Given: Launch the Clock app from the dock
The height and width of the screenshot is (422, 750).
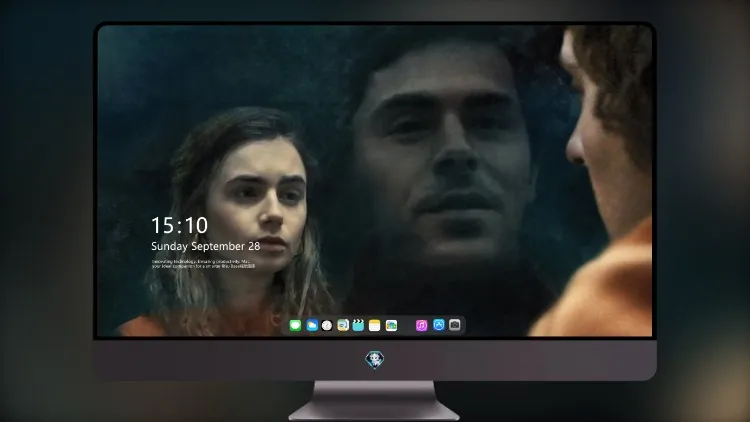Looking at the screenshot, I should [327, 325].
